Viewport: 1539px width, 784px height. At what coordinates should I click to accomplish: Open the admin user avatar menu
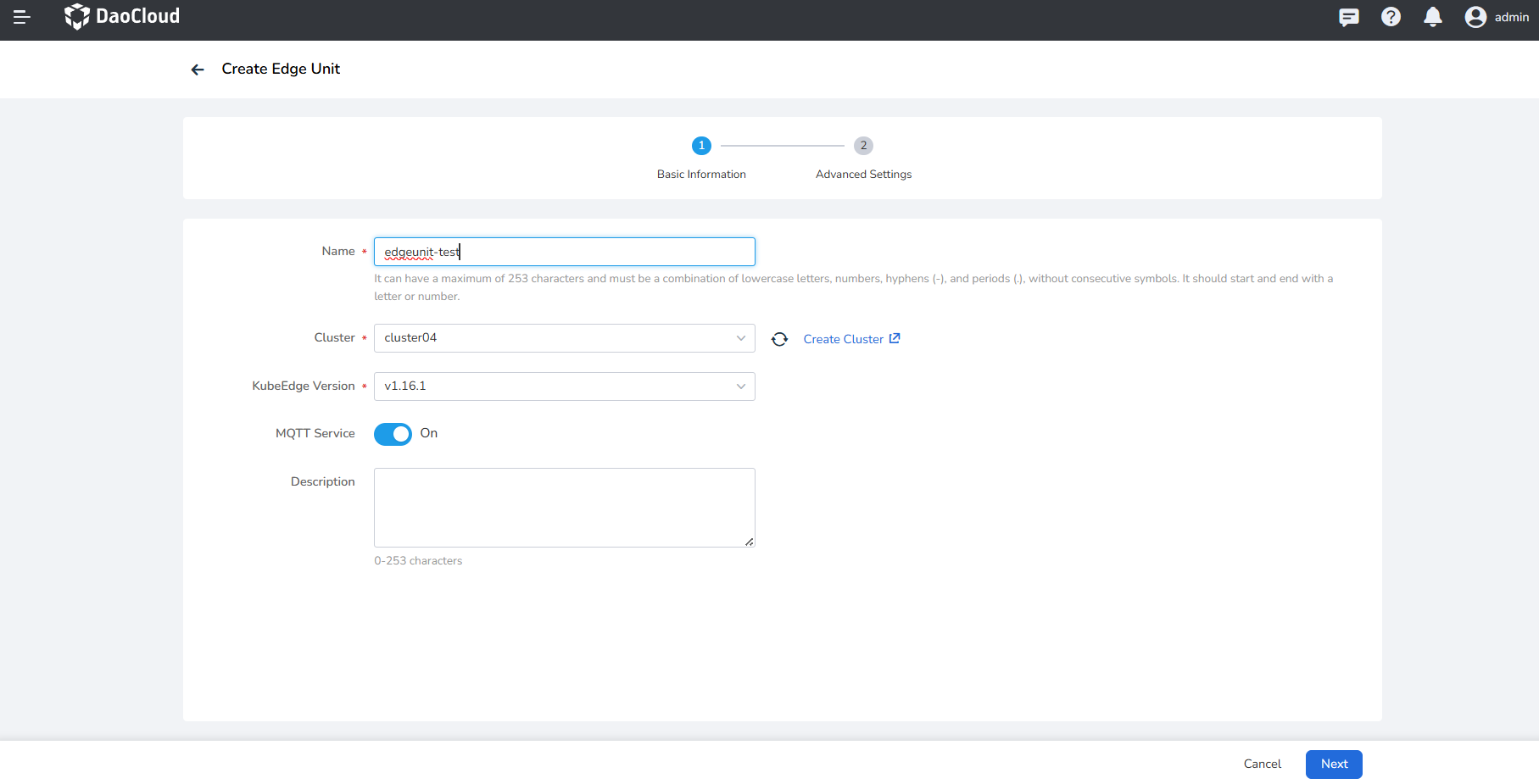coord(1475,17)
